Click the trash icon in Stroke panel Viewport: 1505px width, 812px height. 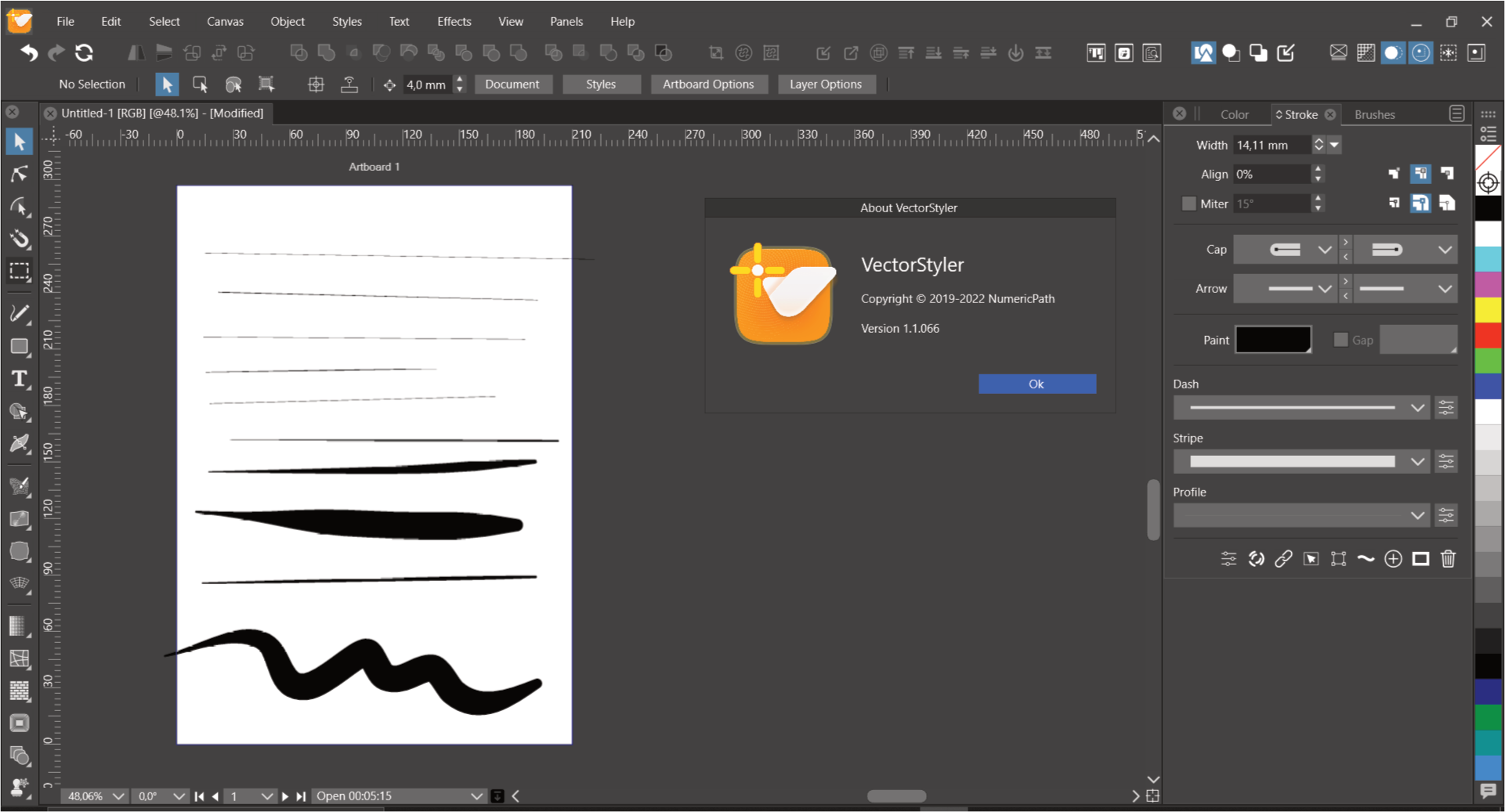[x=1448, y=558]
